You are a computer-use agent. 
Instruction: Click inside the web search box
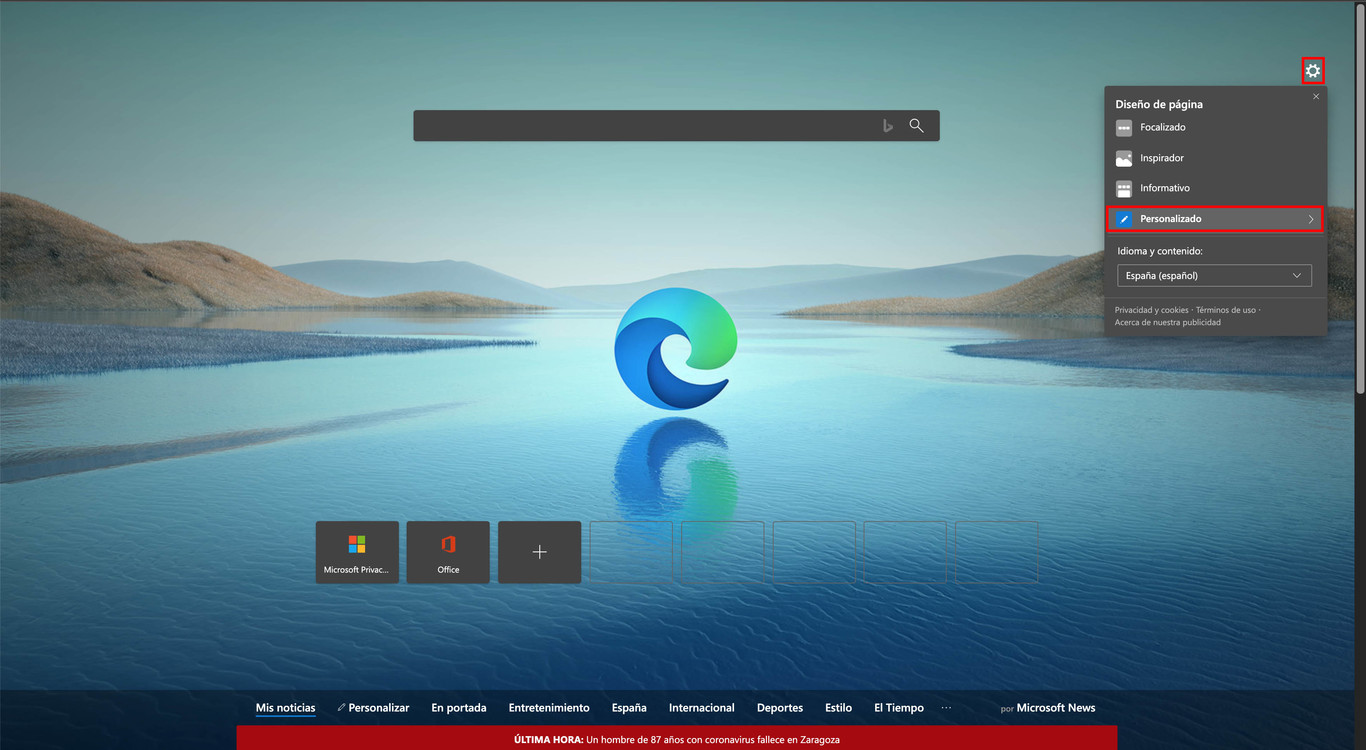[640, 126]
